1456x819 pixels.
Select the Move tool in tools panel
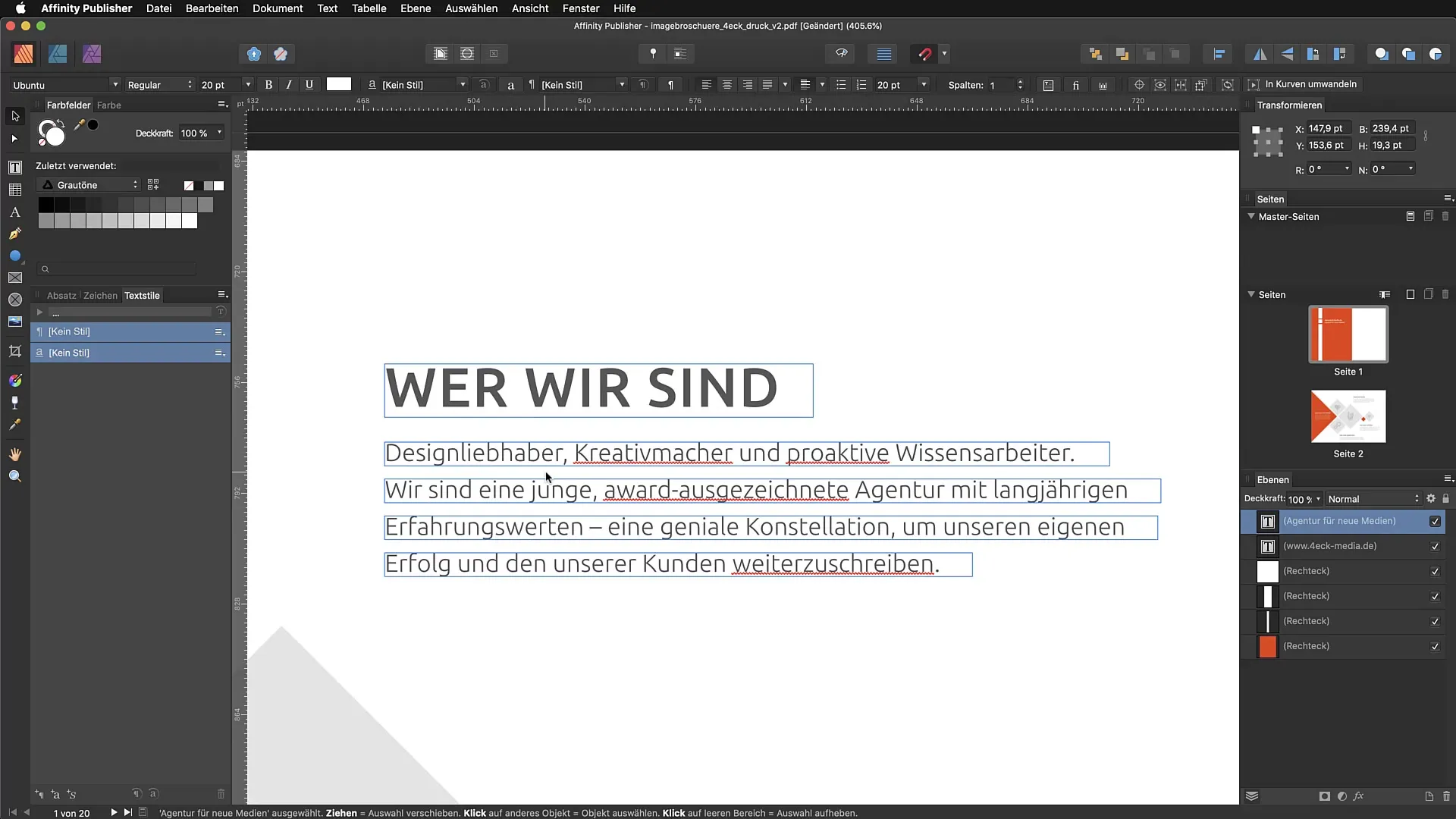tap(15, 116)
